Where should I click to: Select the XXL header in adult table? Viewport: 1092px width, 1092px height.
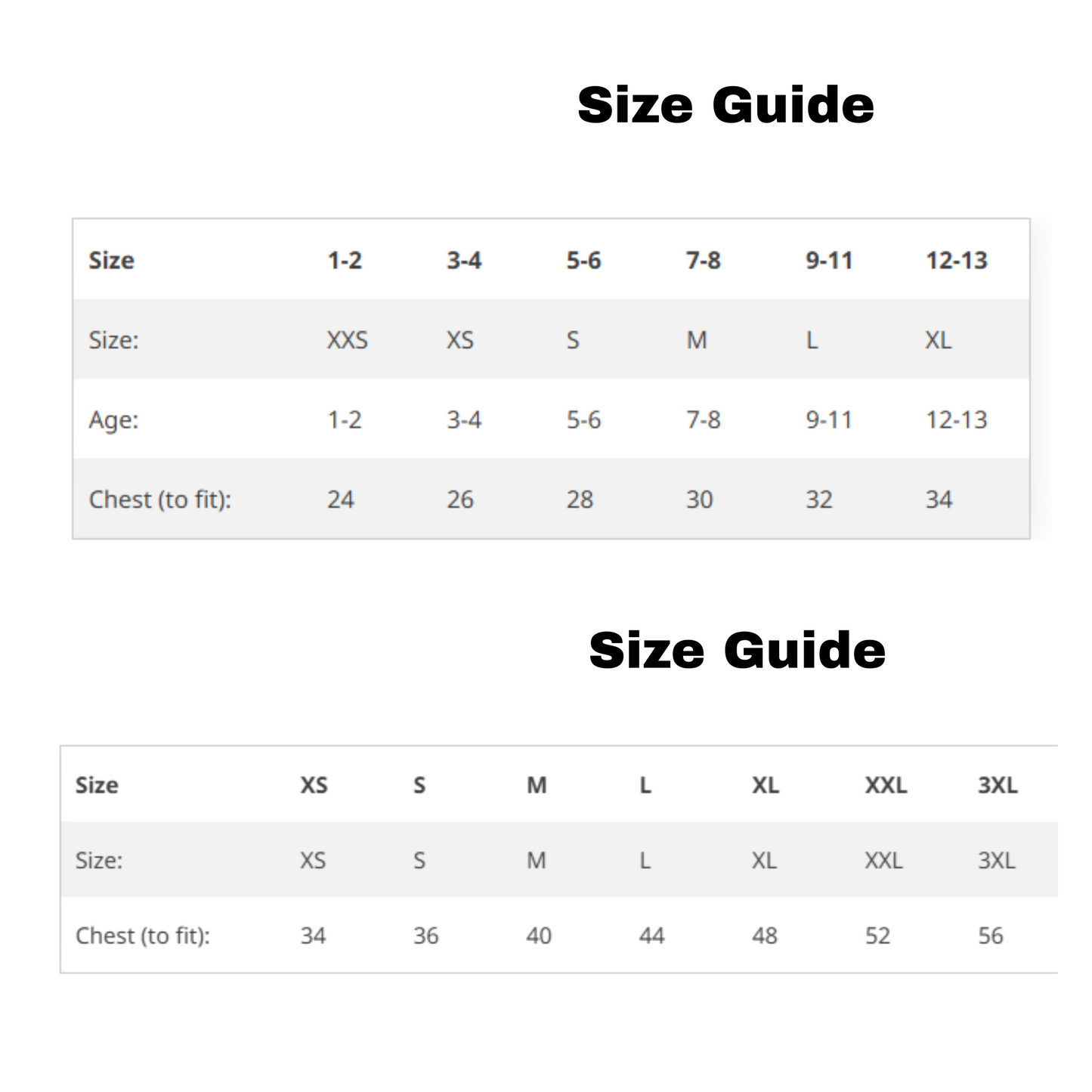(886, 785)
